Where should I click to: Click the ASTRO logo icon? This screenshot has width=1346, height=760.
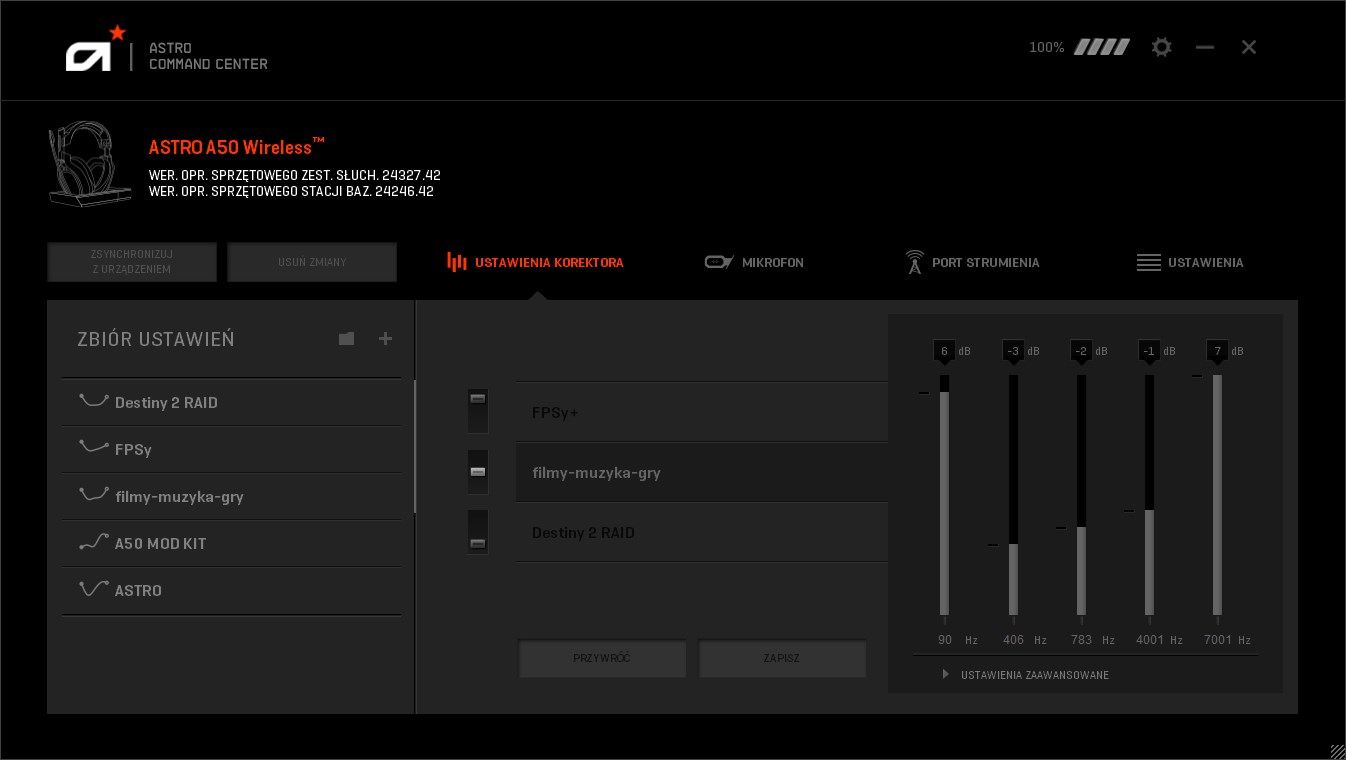(x=95, y=50)
